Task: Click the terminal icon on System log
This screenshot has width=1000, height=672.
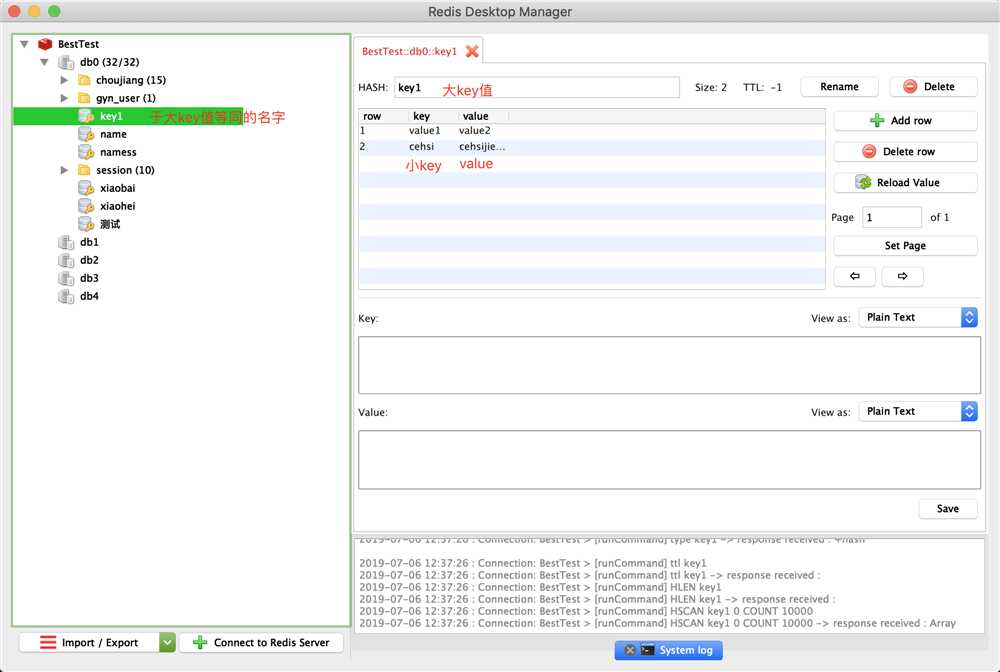Action: (647, 650)
